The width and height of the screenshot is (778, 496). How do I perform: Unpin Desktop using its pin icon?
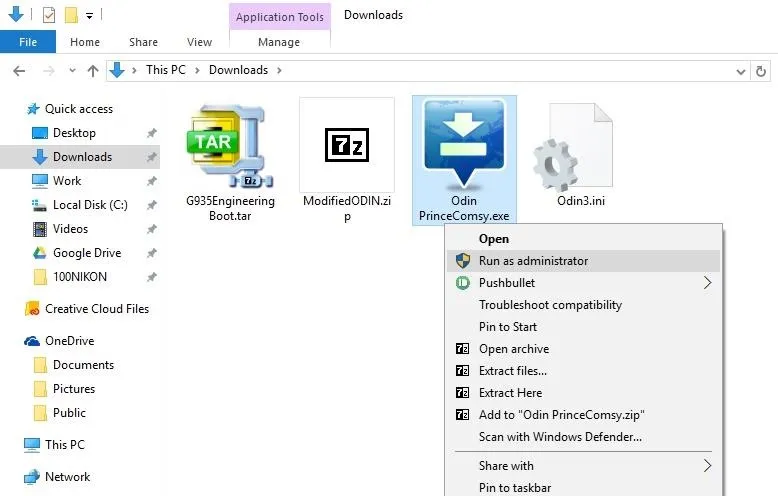pos(152,133)
